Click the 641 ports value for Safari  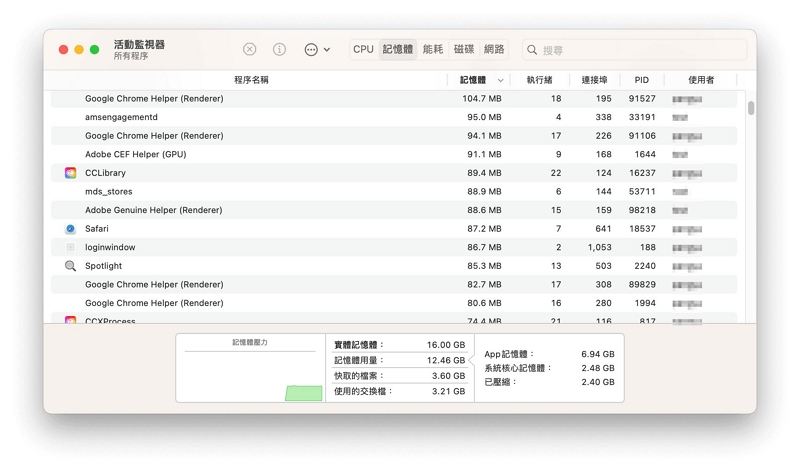click(603, 229)
